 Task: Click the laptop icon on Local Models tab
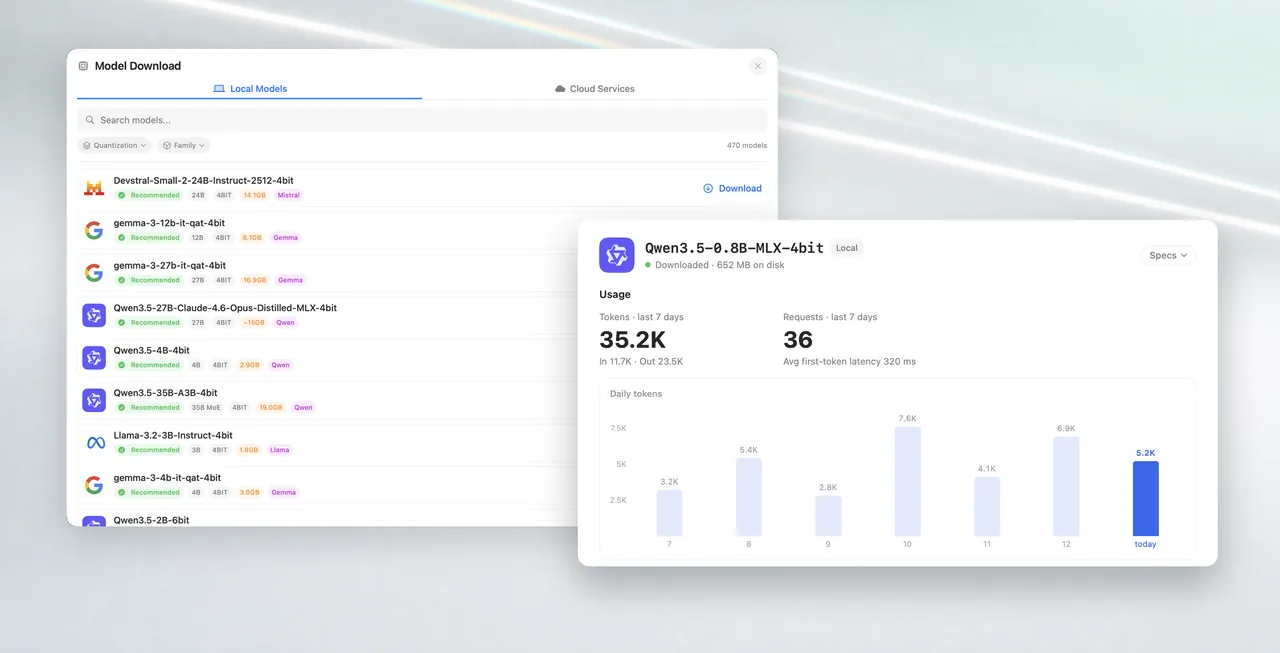pos(219,89)
